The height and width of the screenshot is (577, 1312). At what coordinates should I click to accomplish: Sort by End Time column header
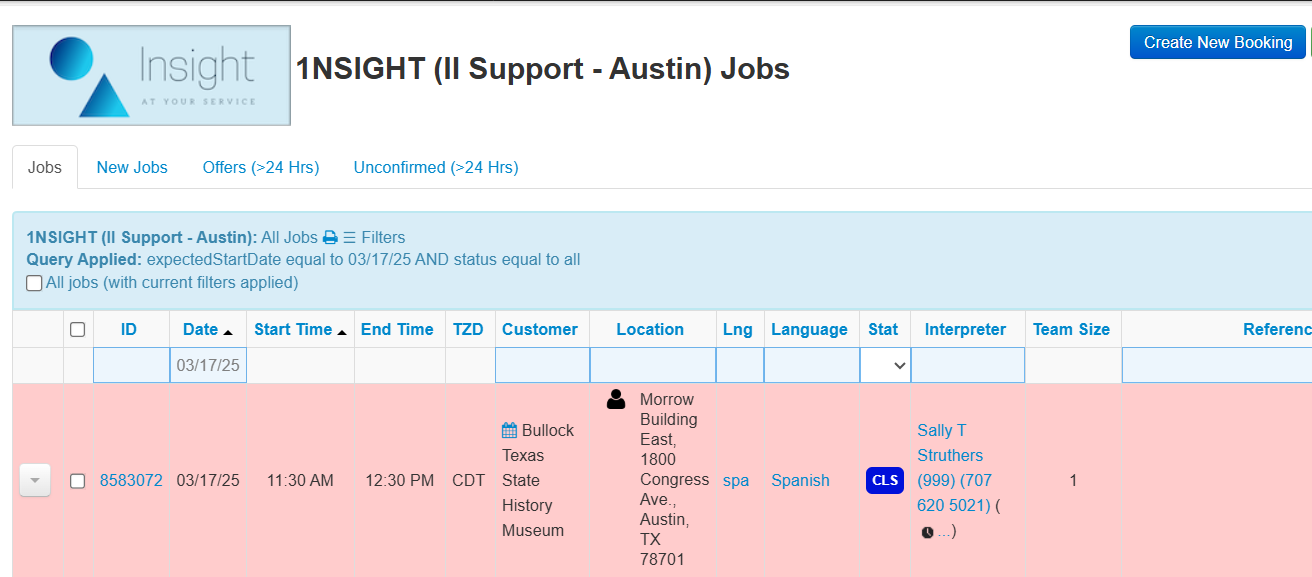pos(397,330)
